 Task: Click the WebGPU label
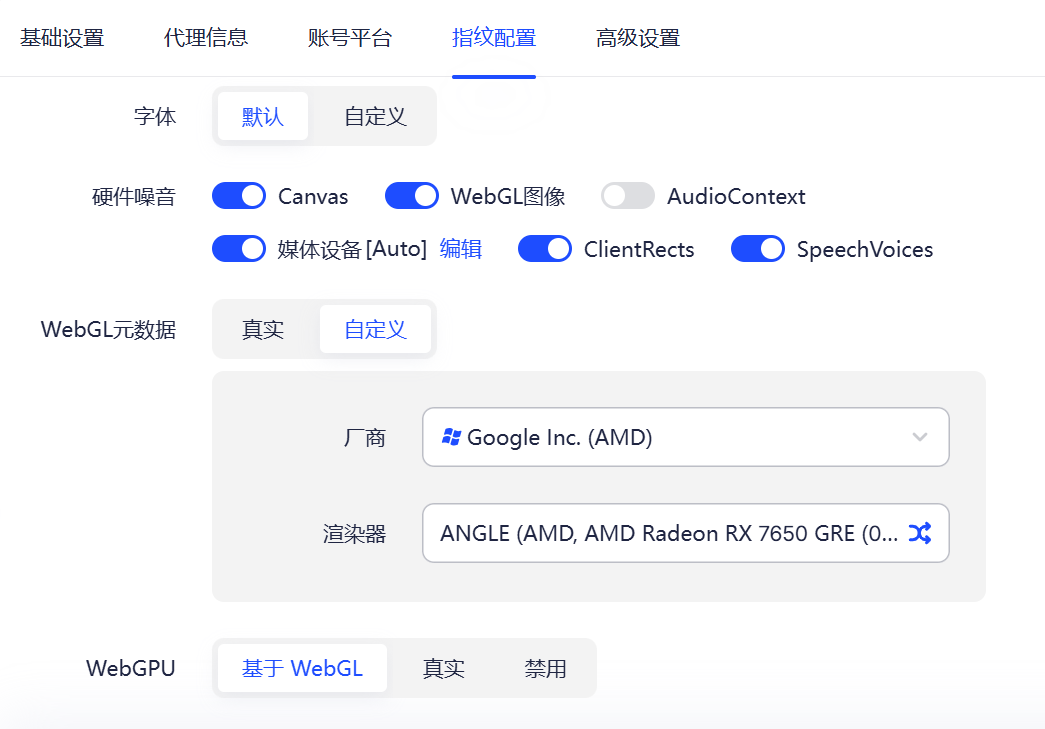point(131,668)
